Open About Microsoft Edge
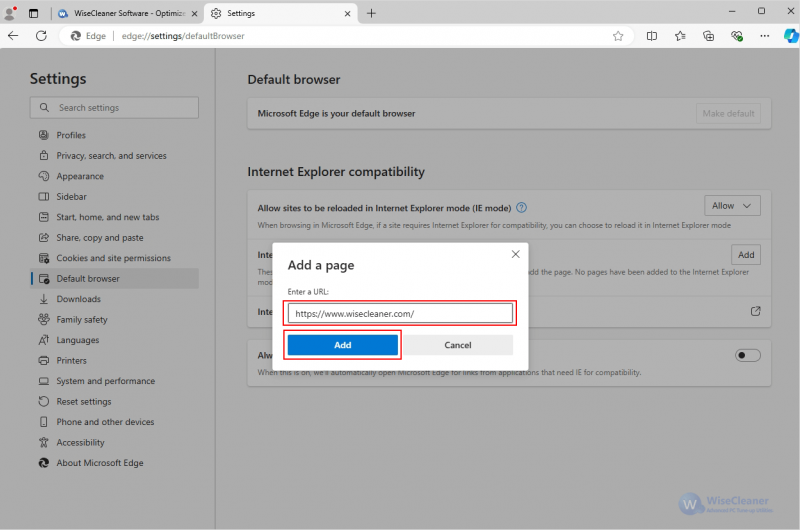The height and width of the screenshot is (530, 800). coord(114,463)
